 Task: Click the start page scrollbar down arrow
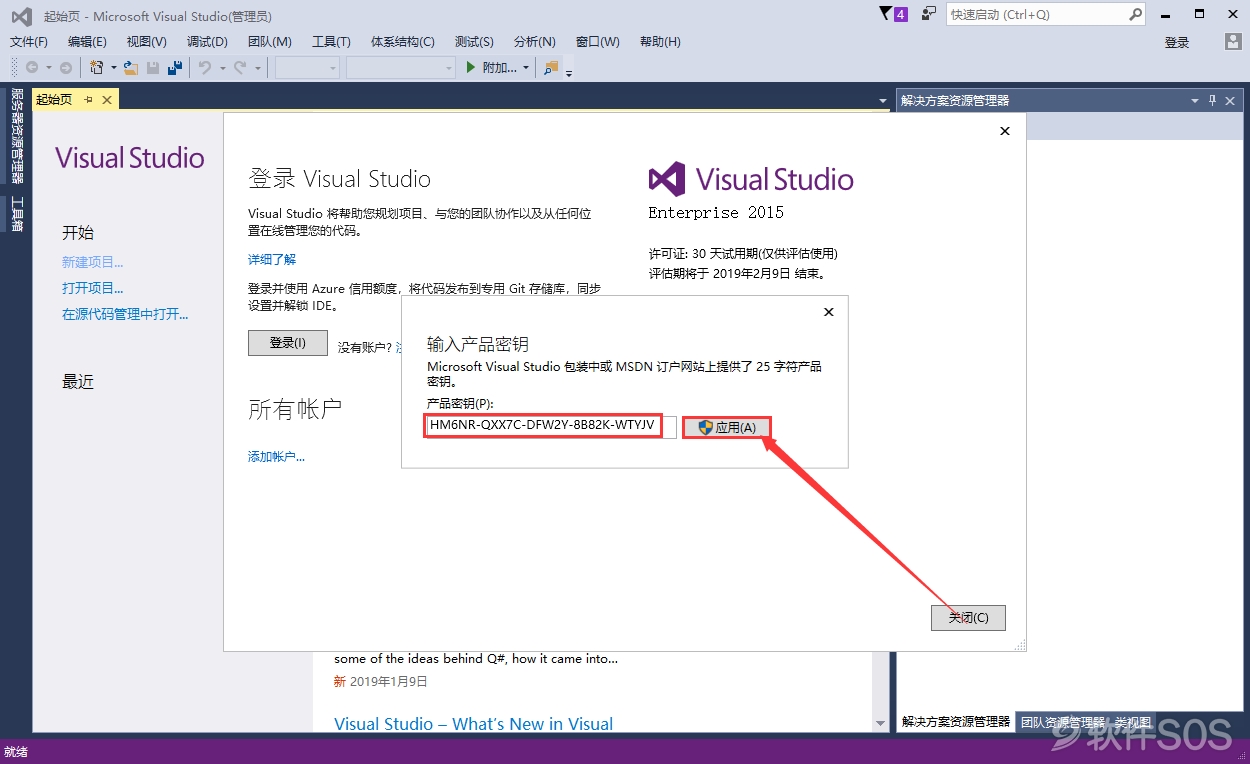pos(881,723)
